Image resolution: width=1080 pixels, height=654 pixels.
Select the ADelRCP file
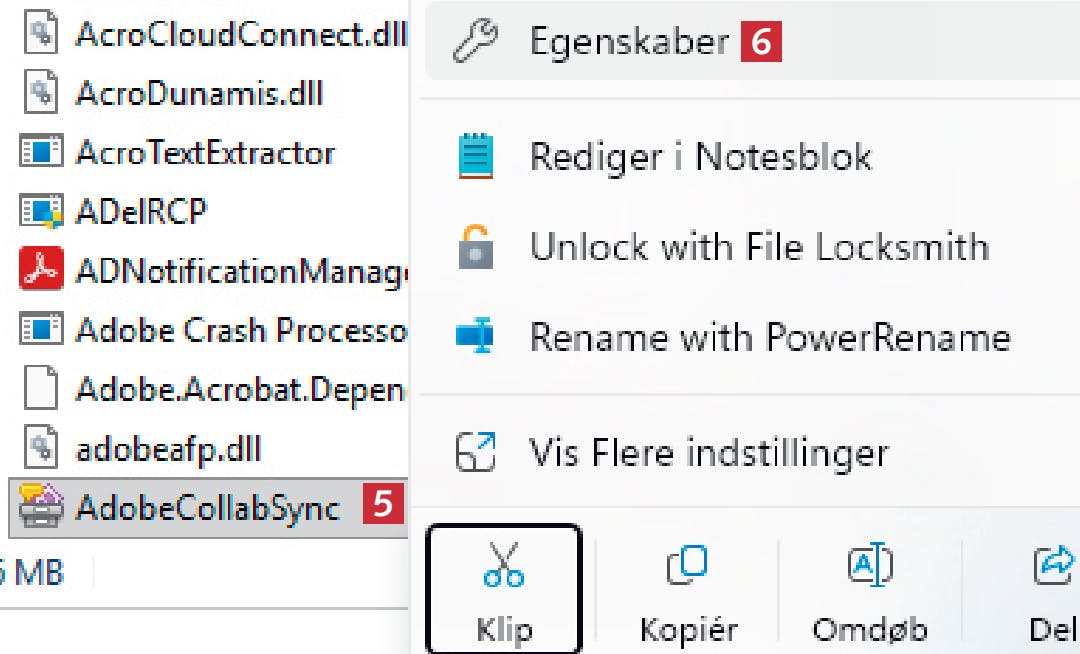click(x=140, y=211)
